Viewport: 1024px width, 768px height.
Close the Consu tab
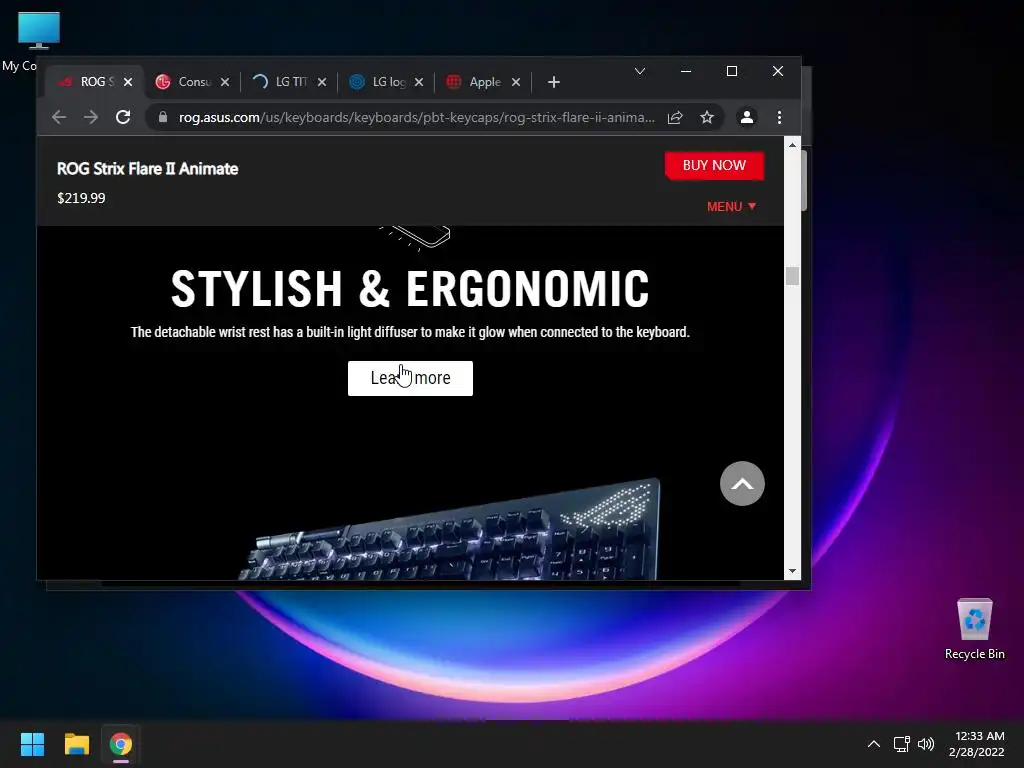tap(225, 82)
